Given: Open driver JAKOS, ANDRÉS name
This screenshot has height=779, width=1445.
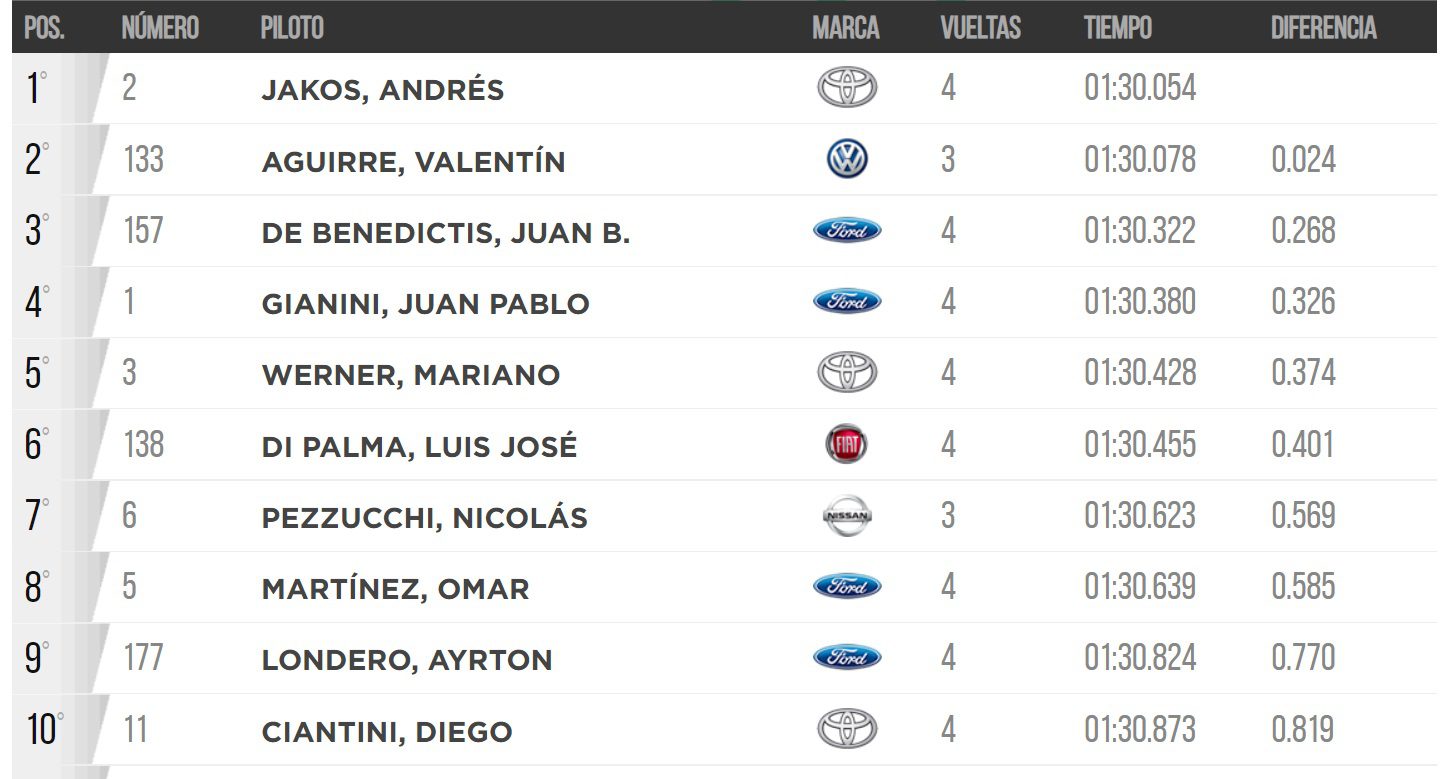Looking at the screenshot, I should tap(382, 90).
